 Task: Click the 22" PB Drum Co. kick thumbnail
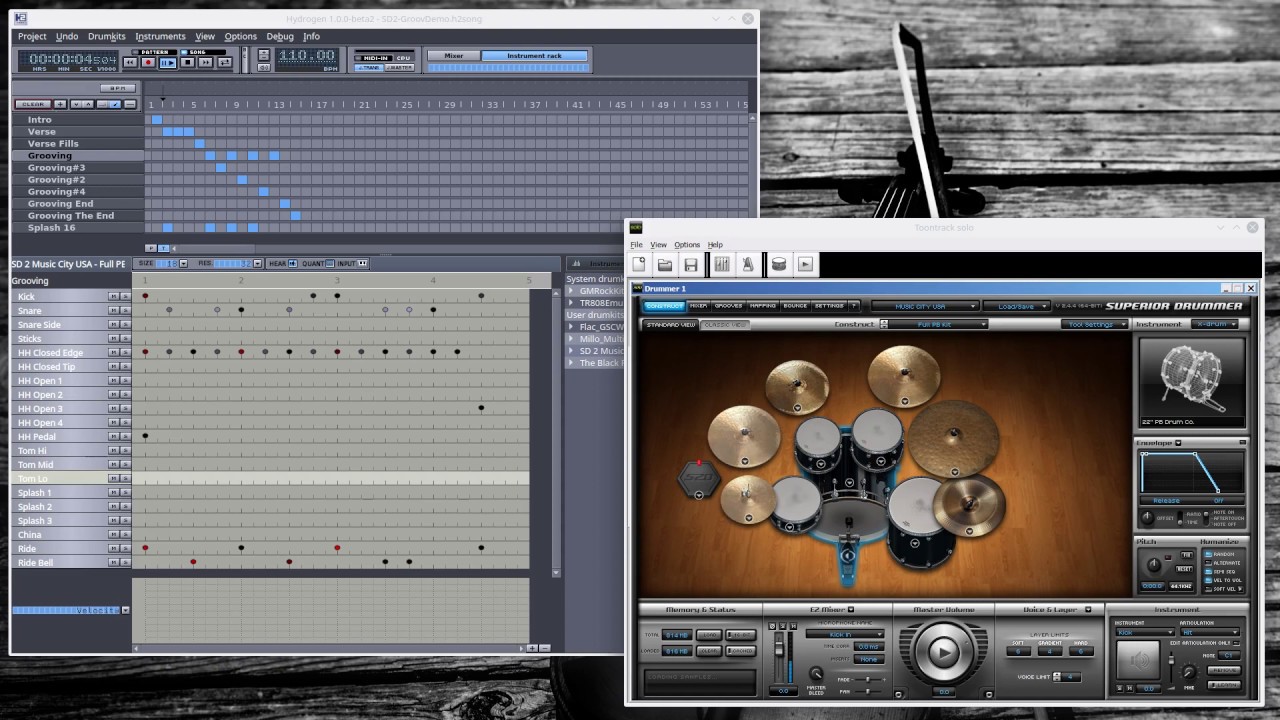(1191, 382)
